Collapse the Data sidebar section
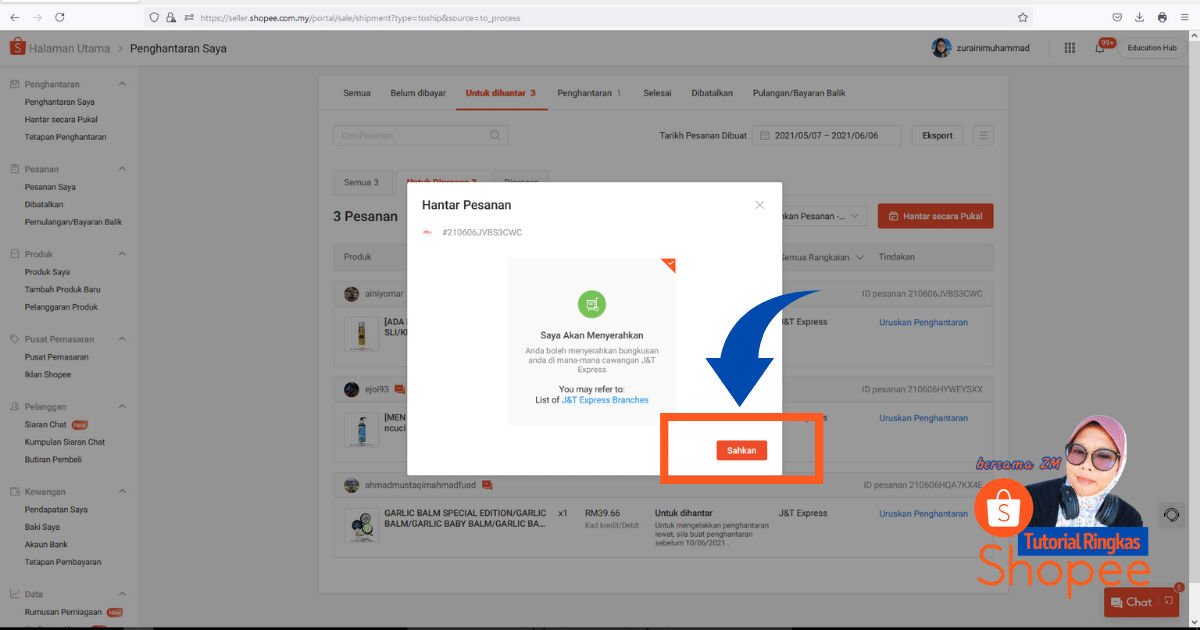Screen dimensions: 1200x630 122,594
